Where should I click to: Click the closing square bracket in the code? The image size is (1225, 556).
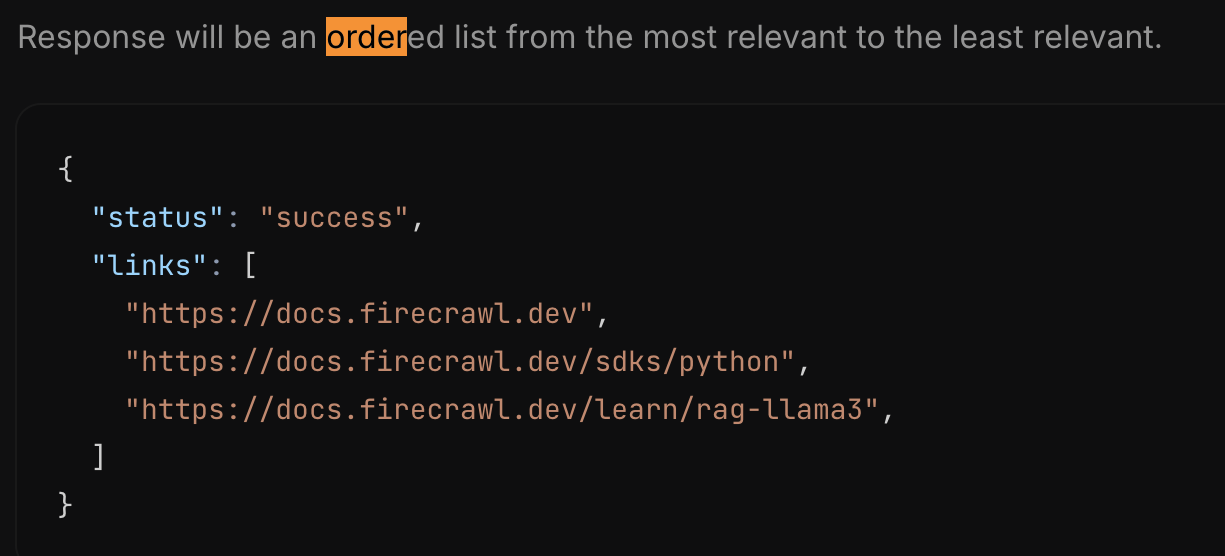[x=98, y=457]
